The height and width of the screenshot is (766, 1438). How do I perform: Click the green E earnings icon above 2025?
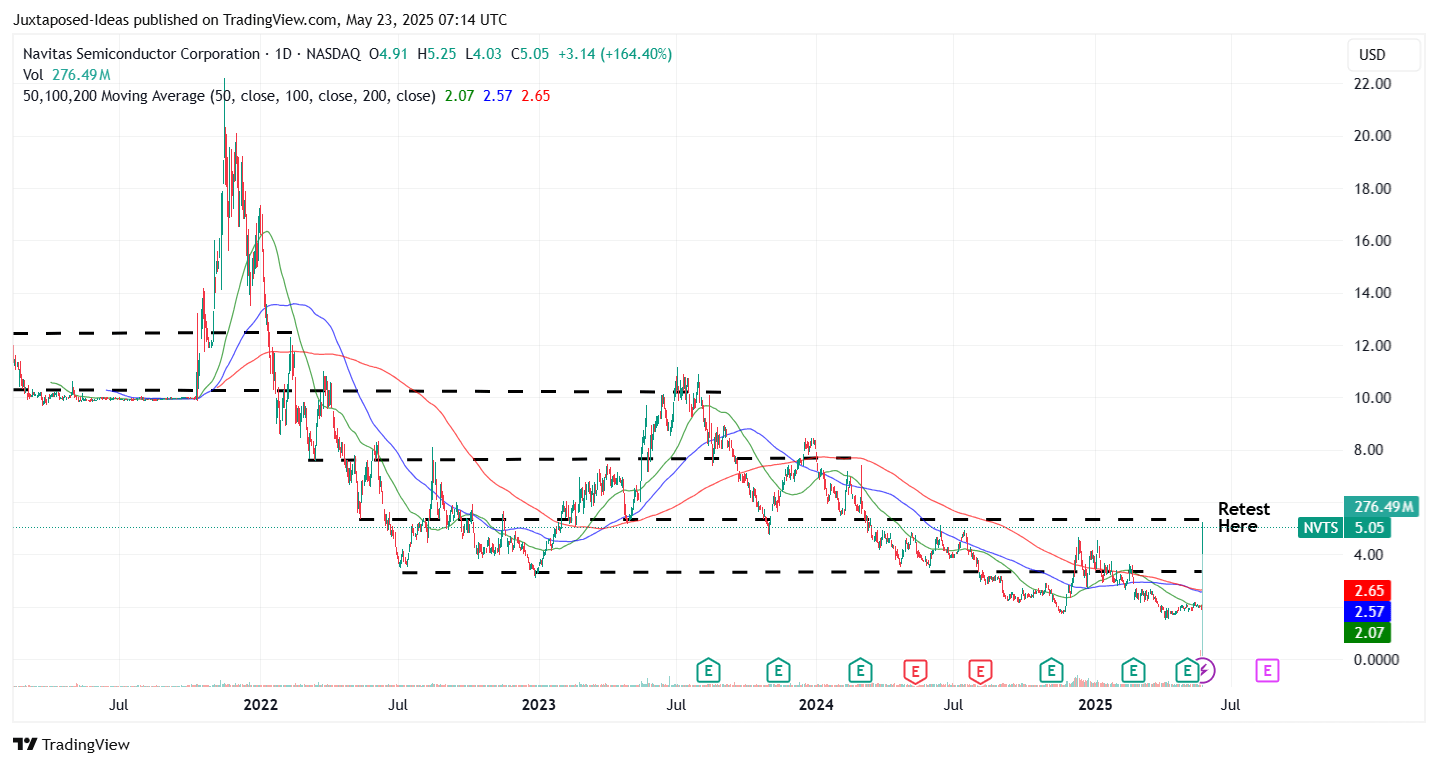tap(1133, 671)
